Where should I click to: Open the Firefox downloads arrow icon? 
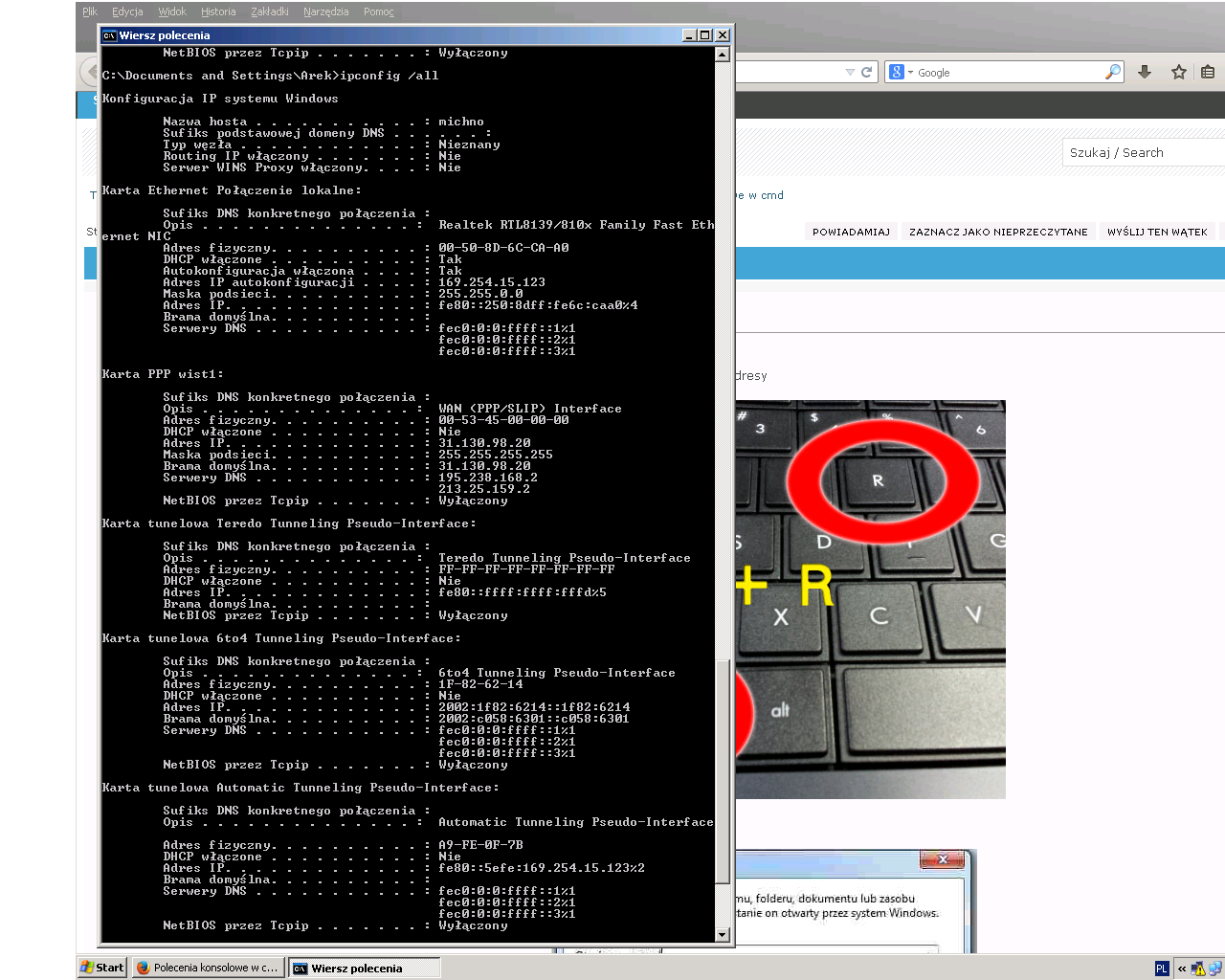[1145, 72]
